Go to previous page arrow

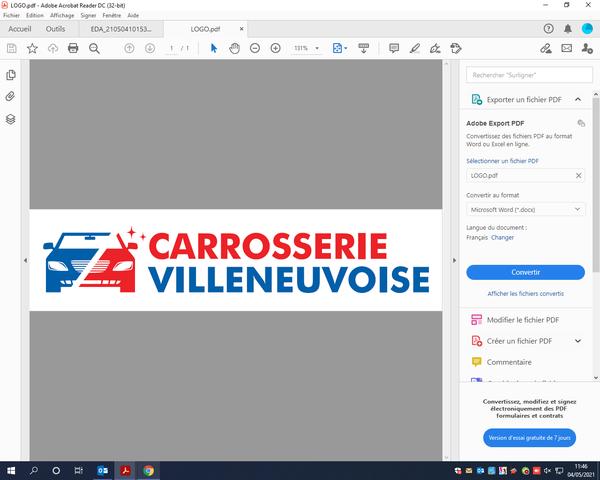129,48
